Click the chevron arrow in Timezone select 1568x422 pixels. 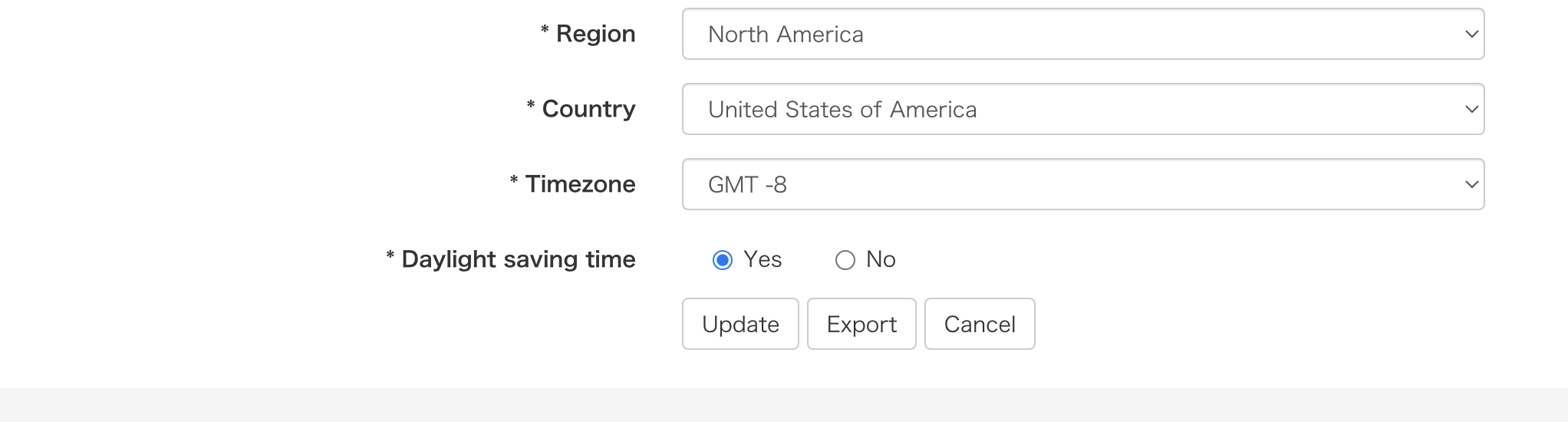click(1471, 184)
